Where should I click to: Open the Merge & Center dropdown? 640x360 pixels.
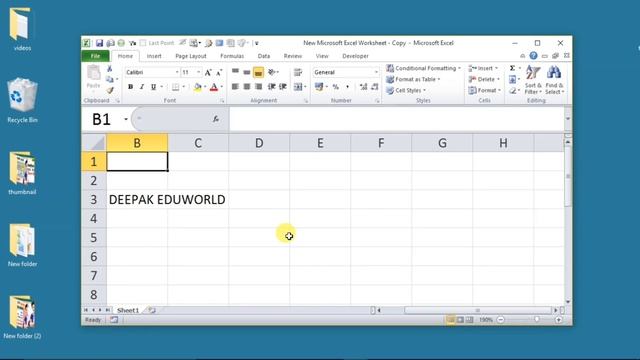pos(305,87)
